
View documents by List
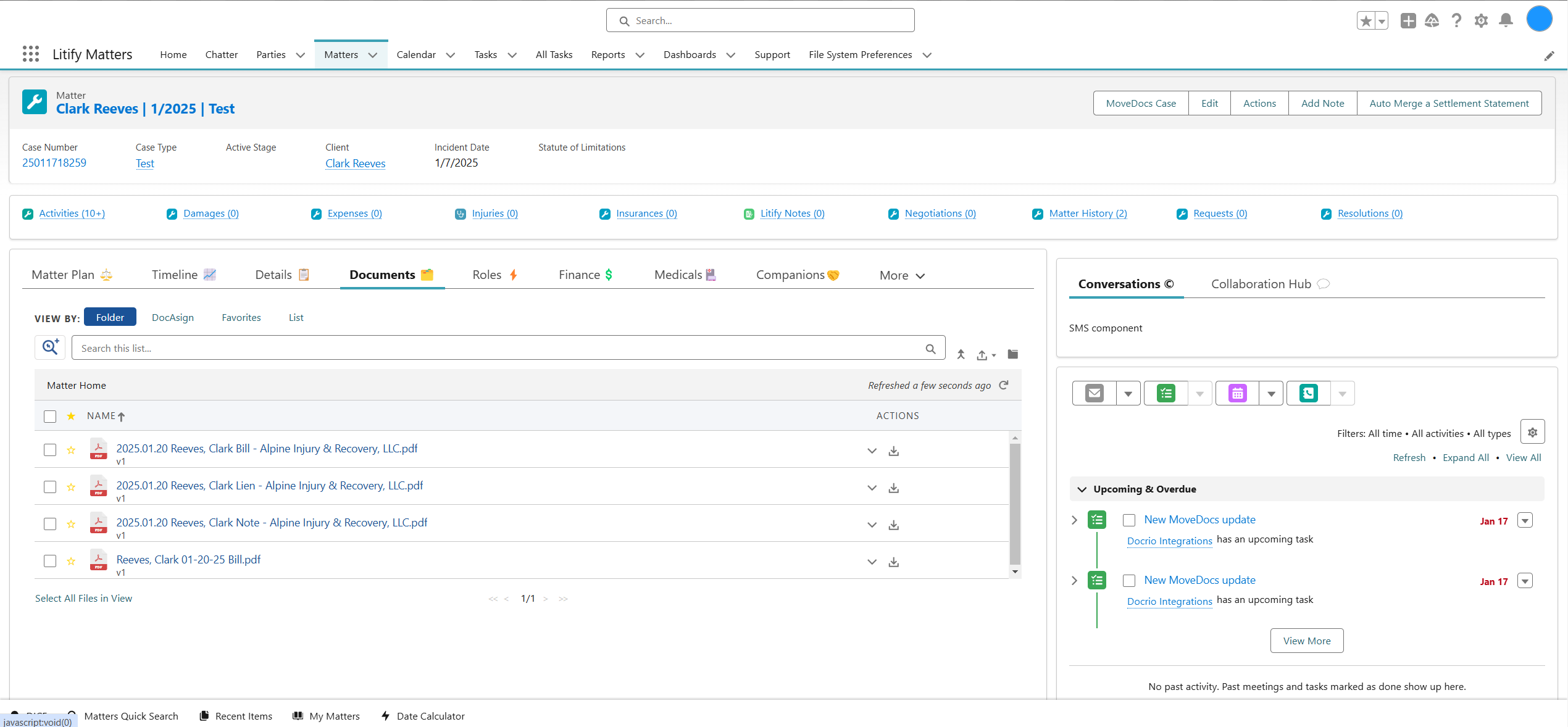[x=296, y=317]
